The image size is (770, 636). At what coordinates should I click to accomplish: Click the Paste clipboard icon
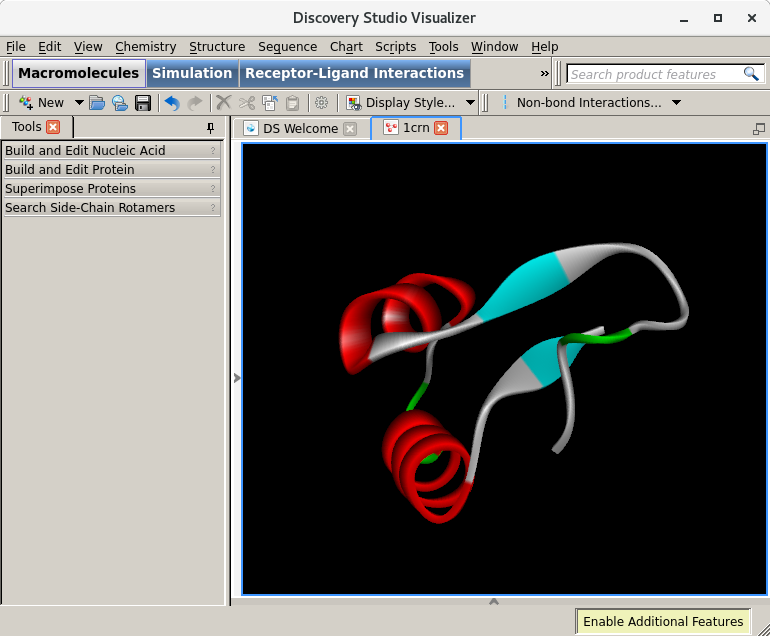click(292, 102)
